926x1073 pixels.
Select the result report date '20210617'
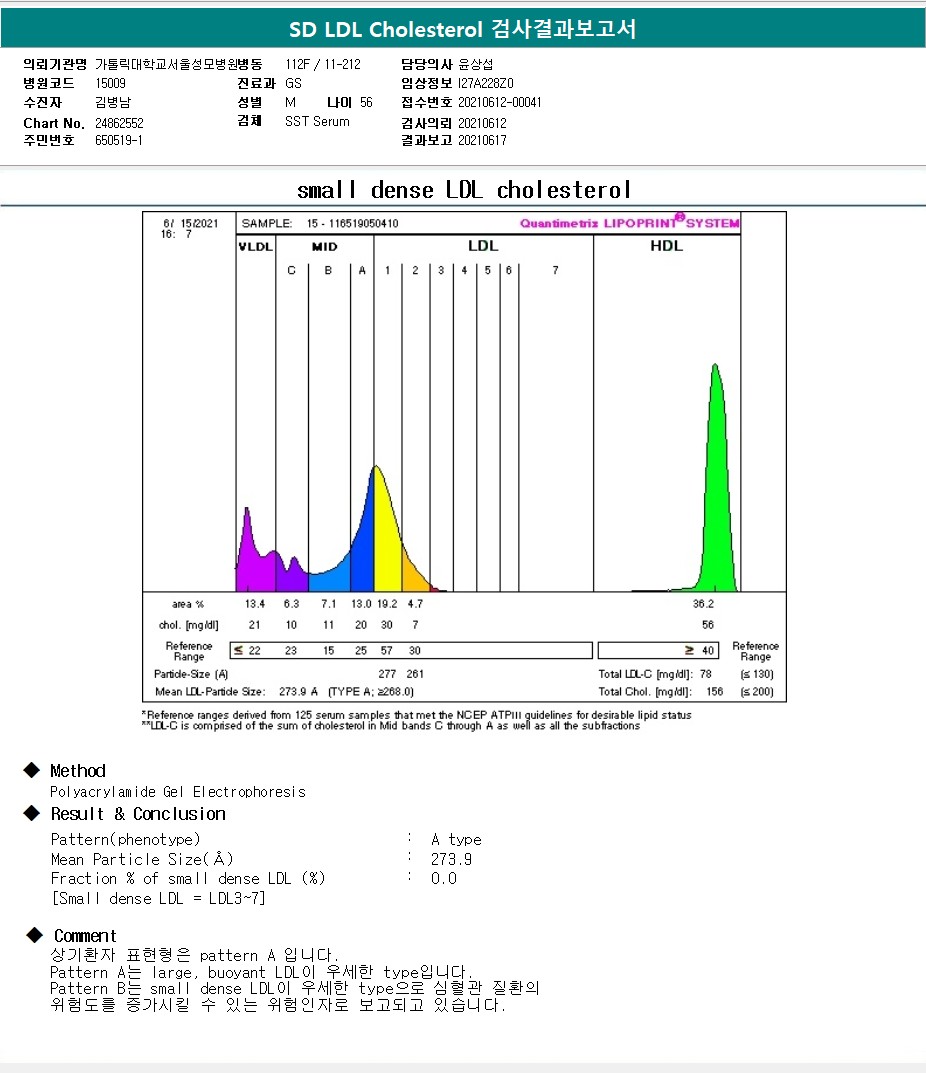[x=483, y=140]
